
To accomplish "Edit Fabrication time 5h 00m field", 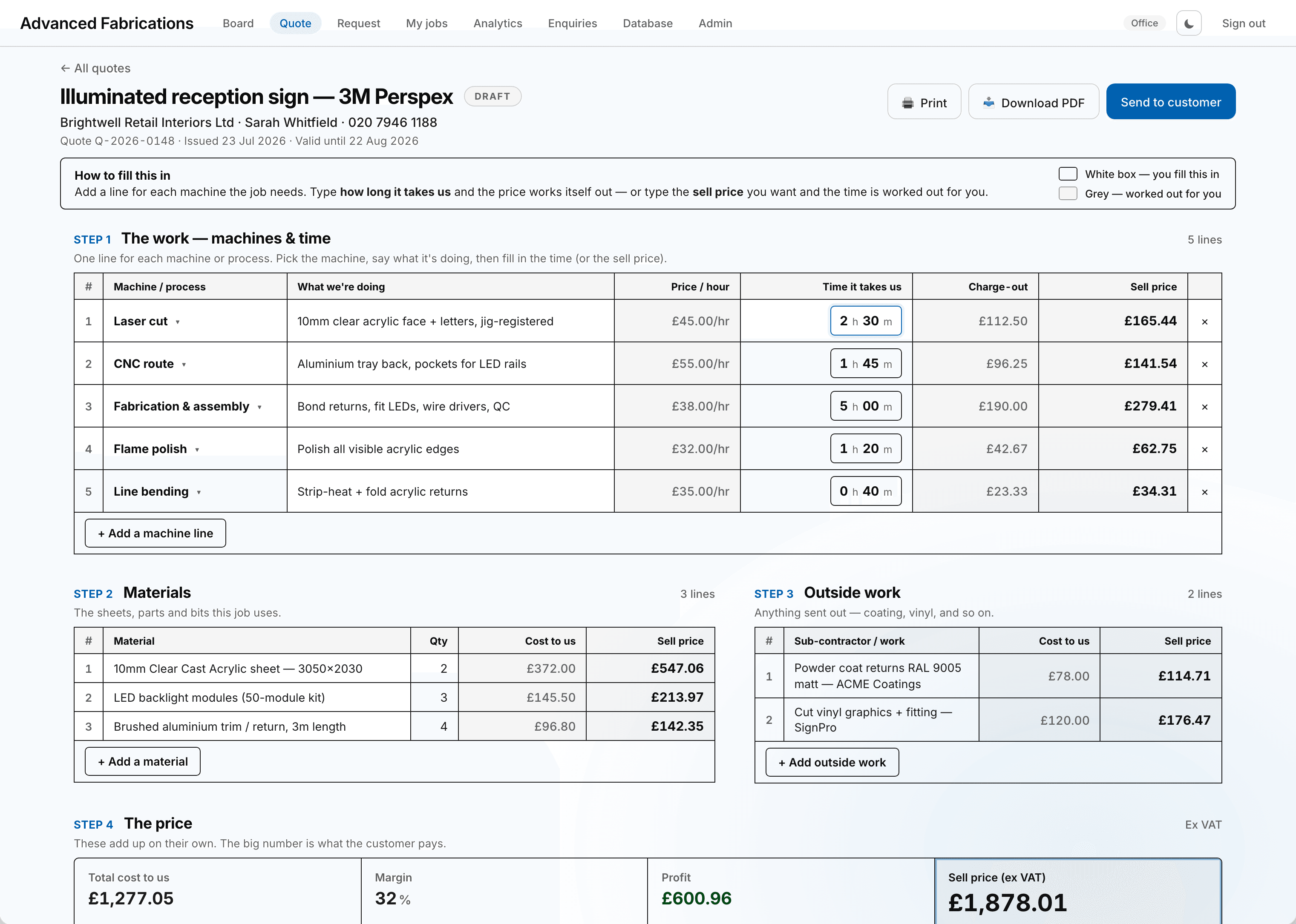I will click(x=865, y=406).
